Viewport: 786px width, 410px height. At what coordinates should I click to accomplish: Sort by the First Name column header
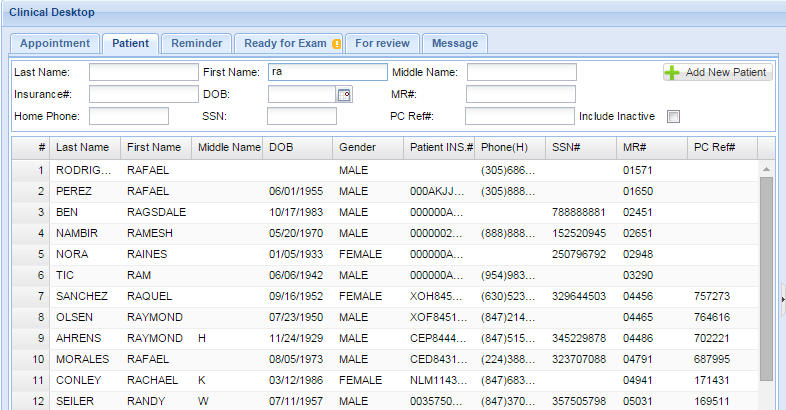(156, 147)
